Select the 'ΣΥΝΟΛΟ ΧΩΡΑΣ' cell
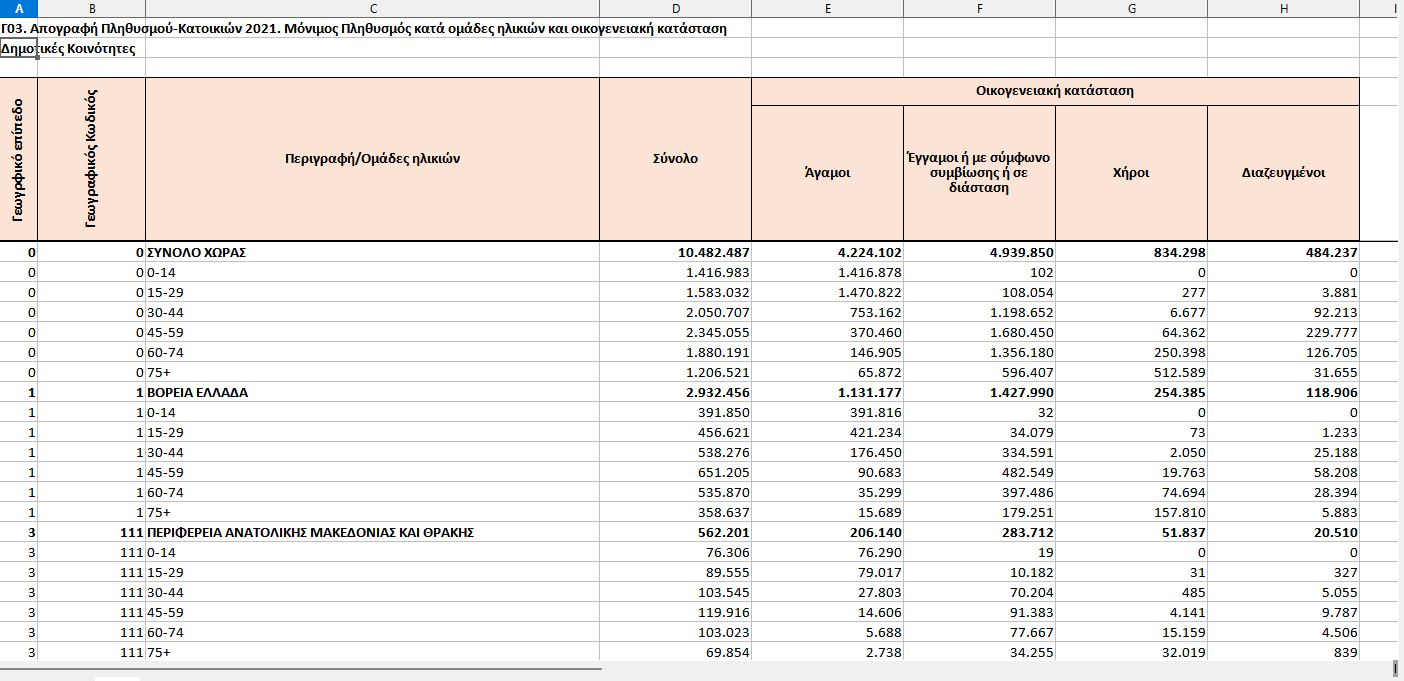The width and height of the screenshot is (1404, 681). tap(372, 253)
